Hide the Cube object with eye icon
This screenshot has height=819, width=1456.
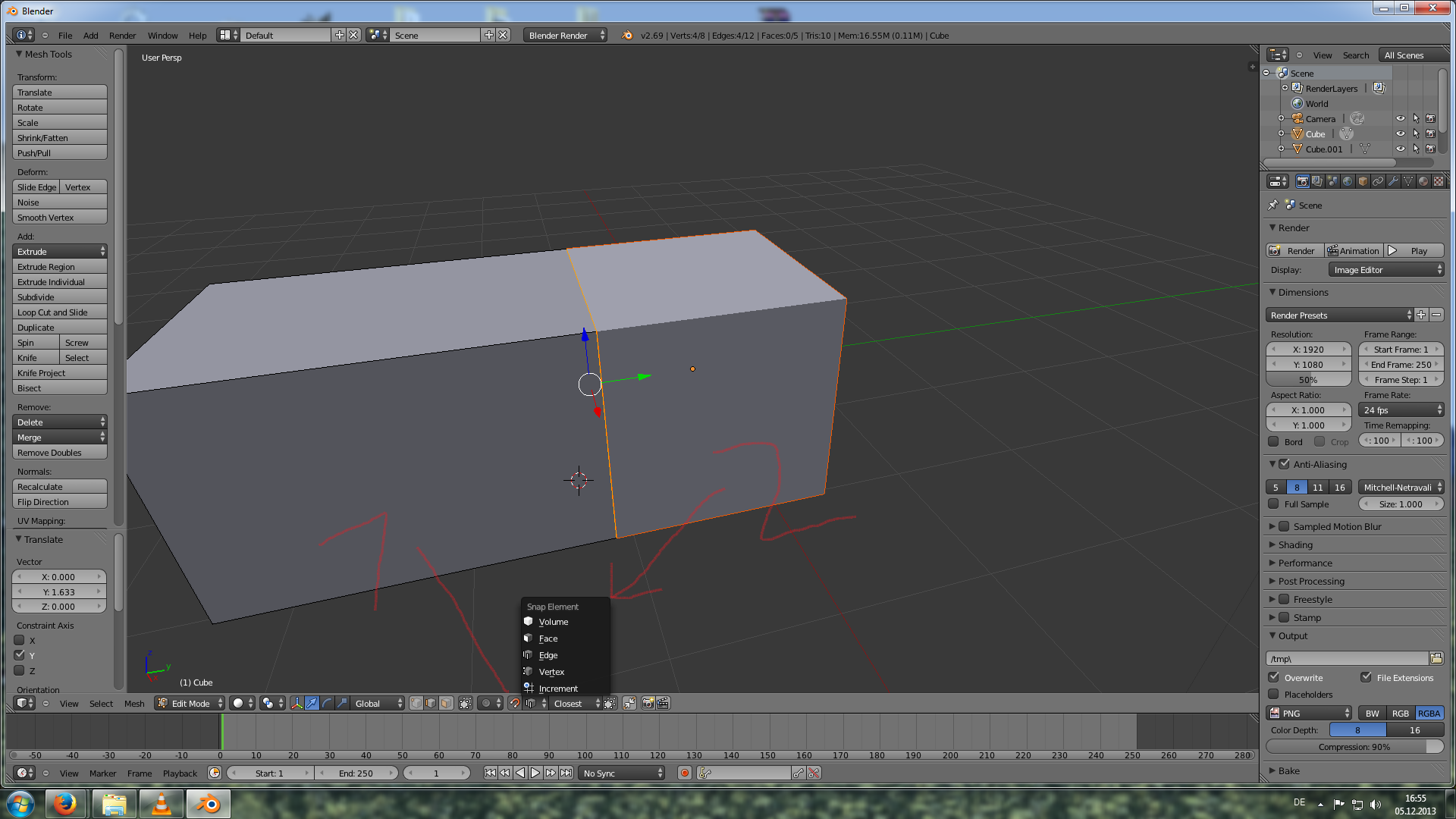1400,133
